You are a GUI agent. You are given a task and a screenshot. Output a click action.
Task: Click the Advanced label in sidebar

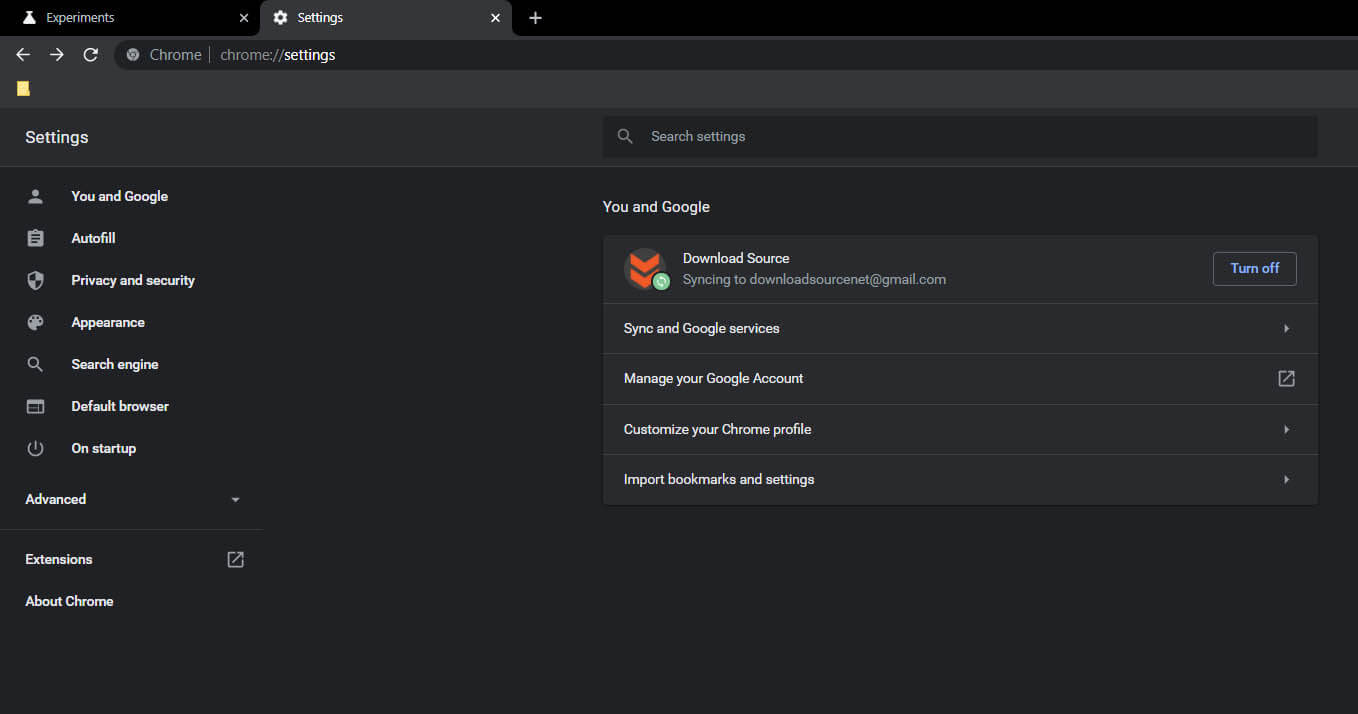[x=56, y=499]
